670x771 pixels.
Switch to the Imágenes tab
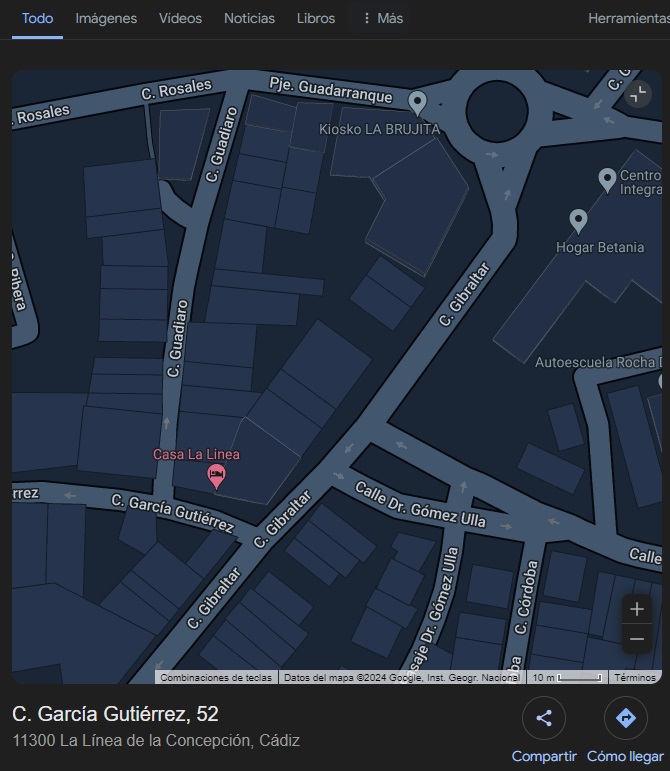click(106, 18)
